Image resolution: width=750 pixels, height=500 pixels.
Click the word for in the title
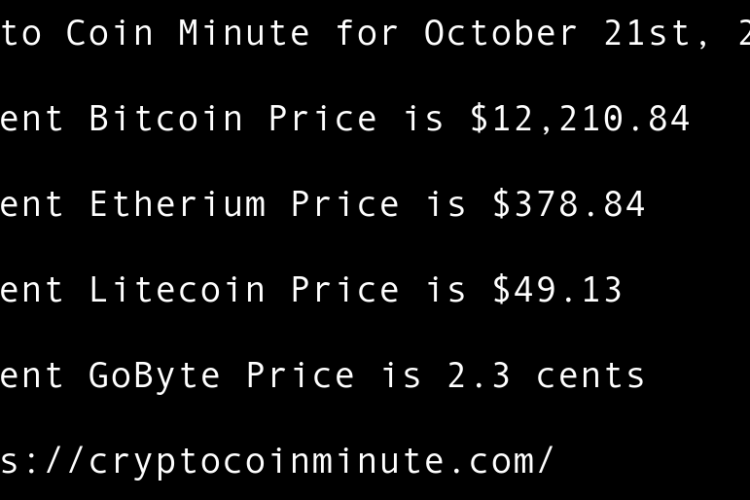point(367,34)
